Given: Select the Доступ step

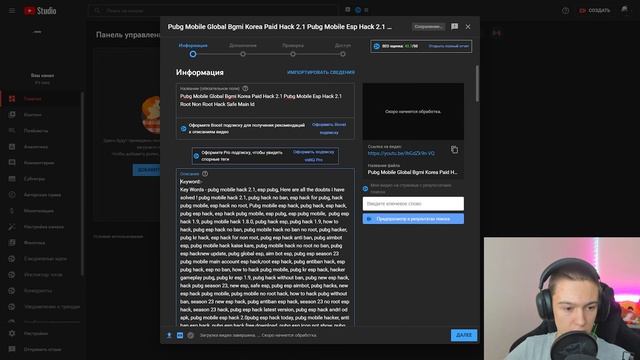Looking at the screenshot, I should point(343,50).
